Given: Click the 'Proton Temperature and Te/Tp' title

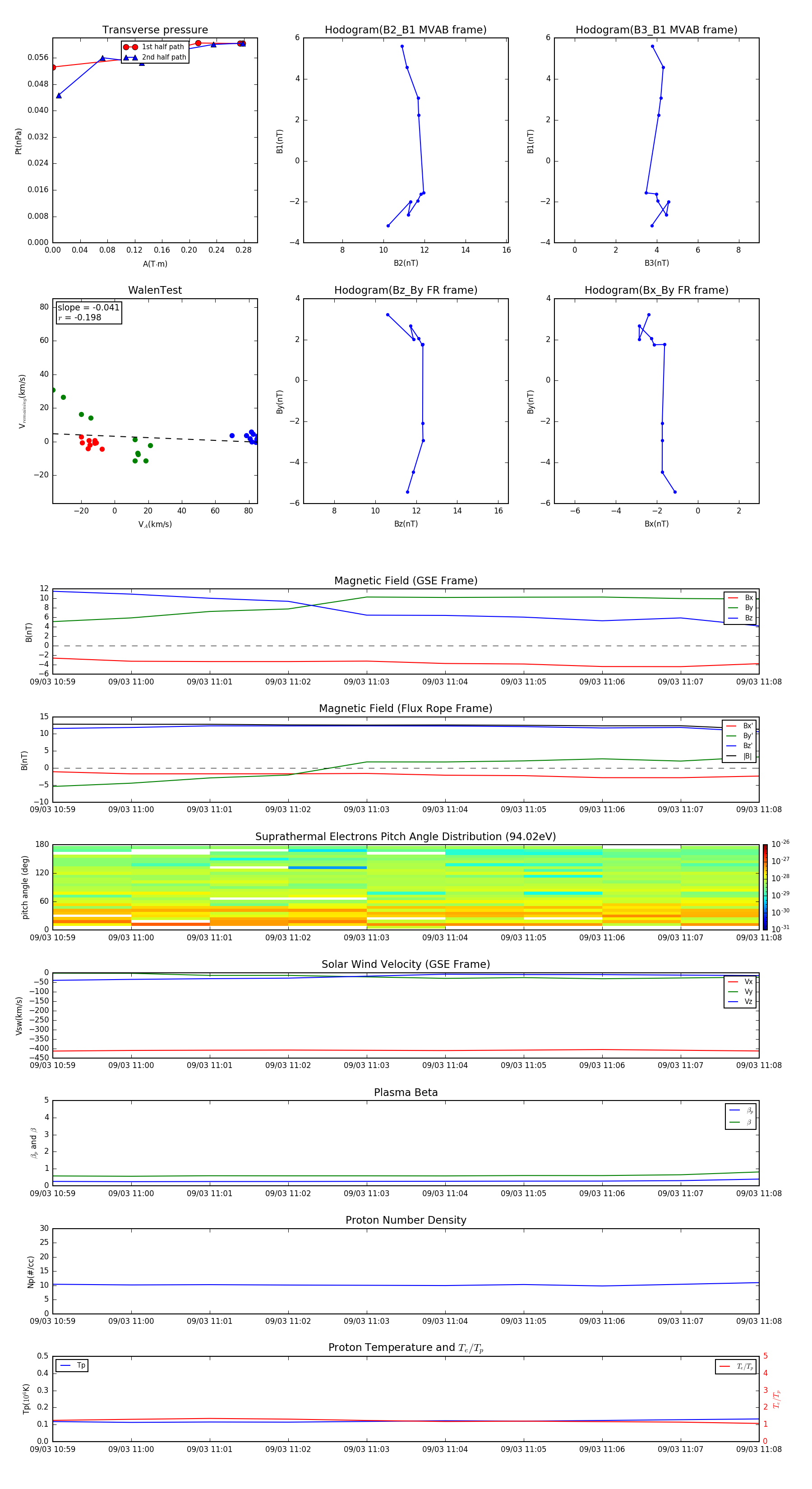Looking at the screenshot, I should pyautogui.click(x=406, y=1348).
